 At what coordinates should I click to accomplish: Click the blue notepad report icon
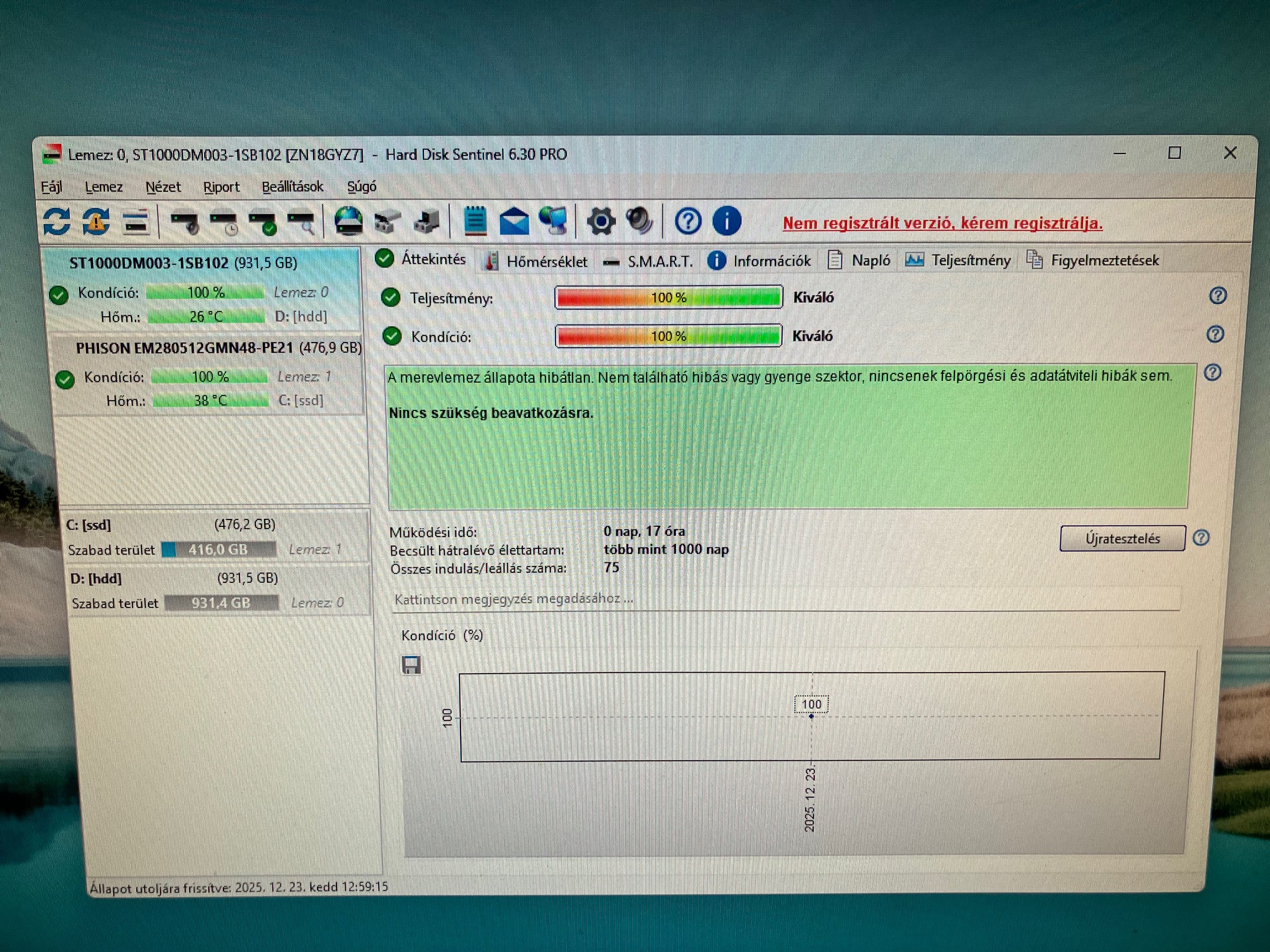pos(475,221)
